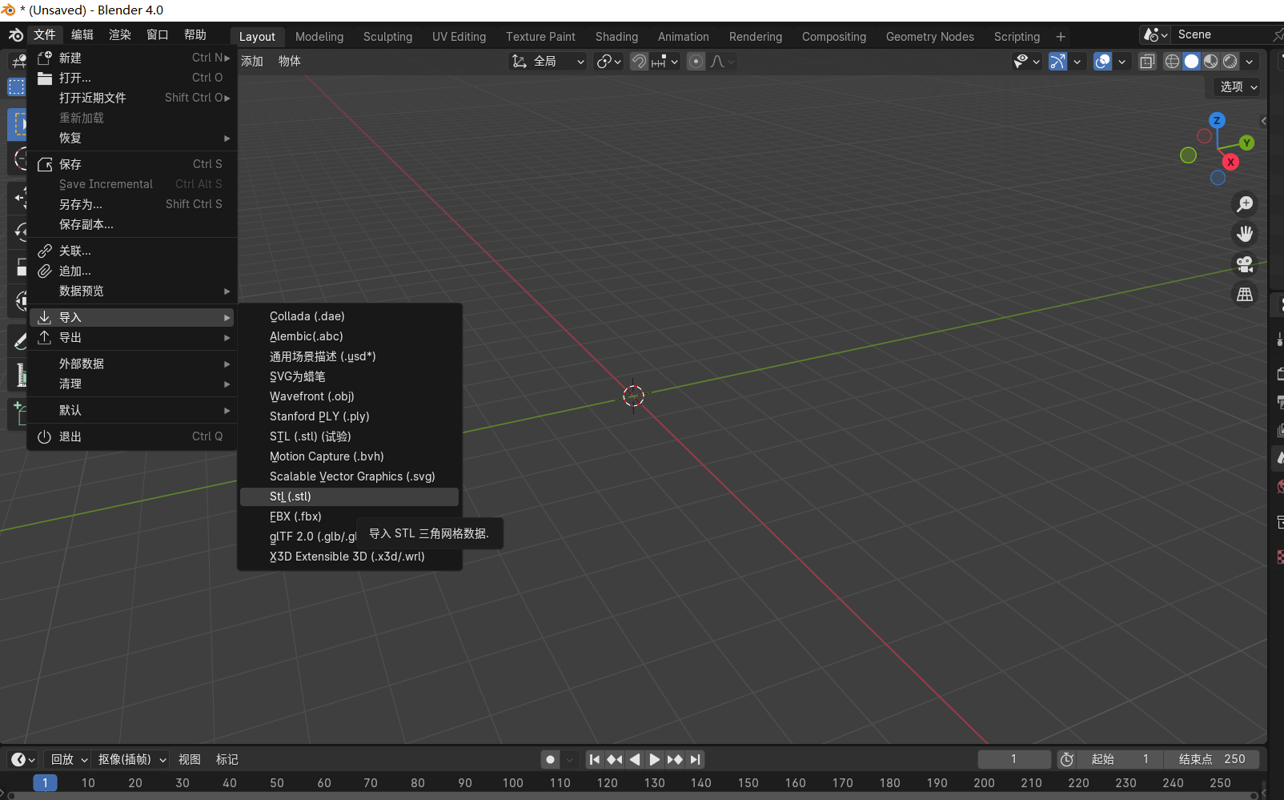Click the red X axis gizmo ball
Viewport: 1284px width, 800px height.
(x=1231, y=162)
